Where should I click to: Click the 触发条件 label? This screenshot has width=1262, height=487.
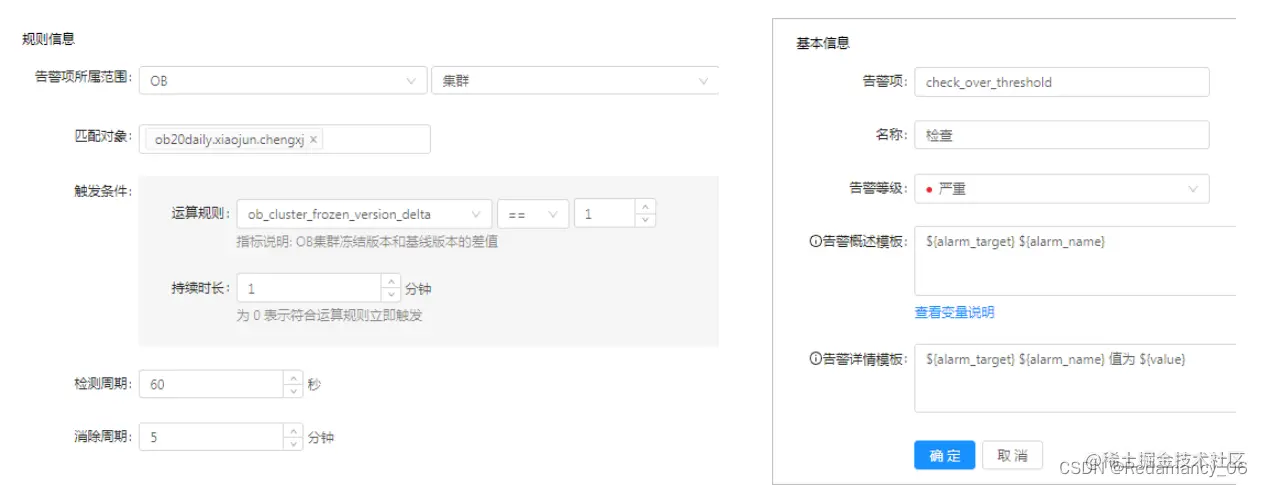pos(103,191)
